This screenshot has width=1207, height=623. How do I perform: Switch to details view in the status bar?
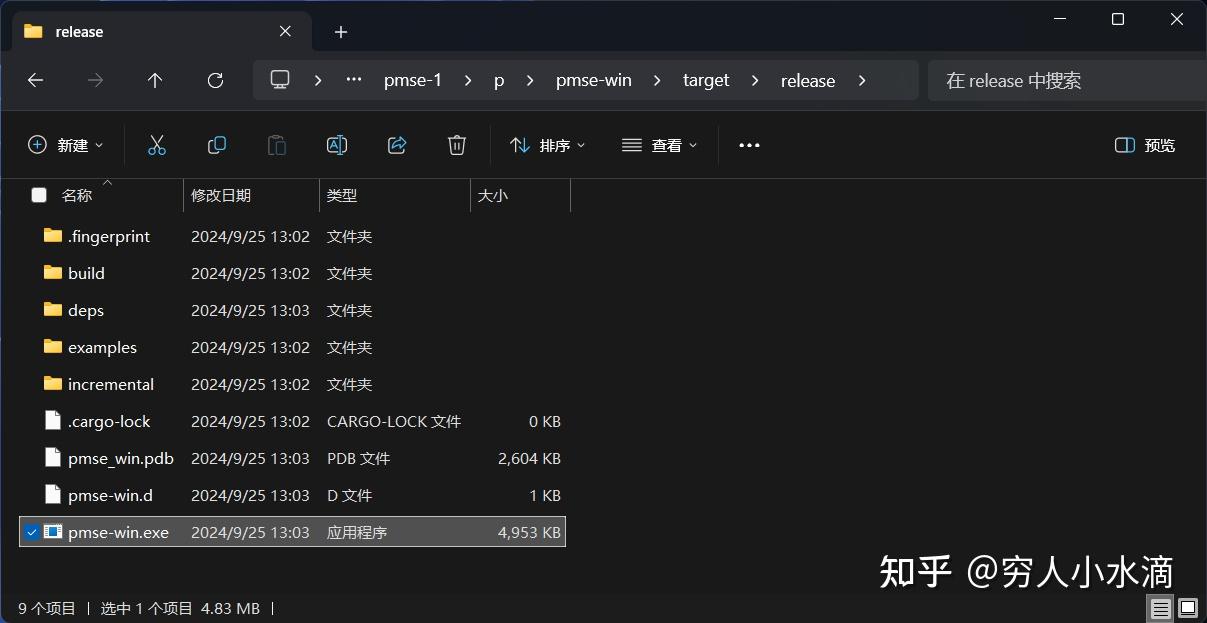[1160, 608]
